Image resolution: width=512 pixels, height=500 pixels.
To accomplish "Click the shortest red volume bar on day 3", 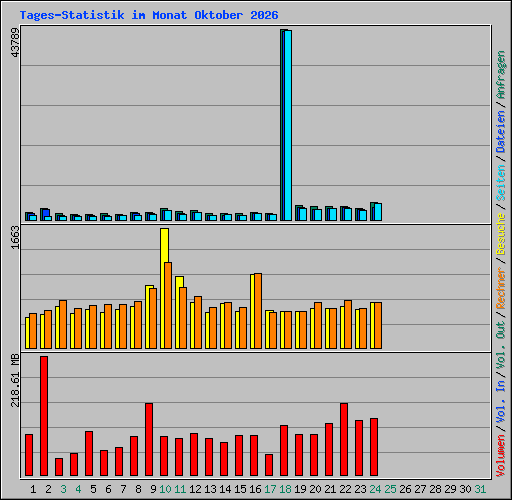I will coord(59,467).
